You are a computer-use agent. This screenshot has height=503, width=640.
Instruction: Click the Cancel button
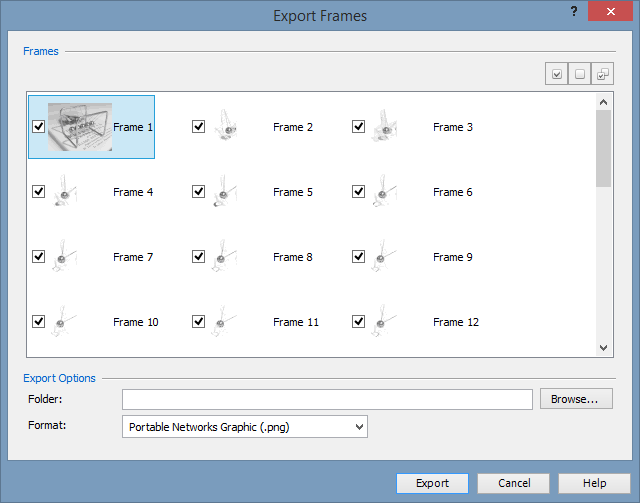point(513,483)
